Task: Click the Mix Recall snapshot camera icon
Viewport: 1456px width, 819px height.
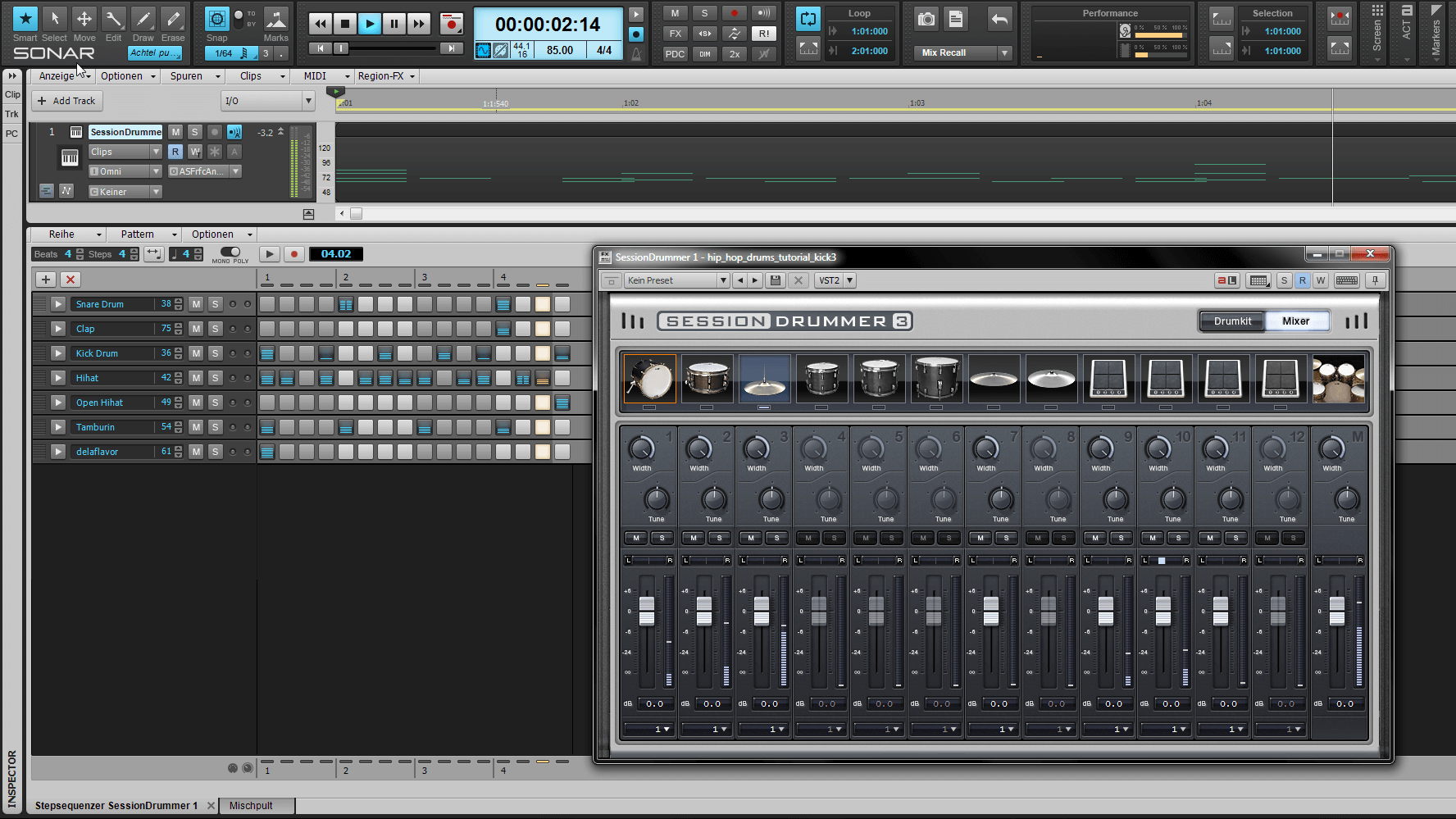Action: tap(925, 18)
